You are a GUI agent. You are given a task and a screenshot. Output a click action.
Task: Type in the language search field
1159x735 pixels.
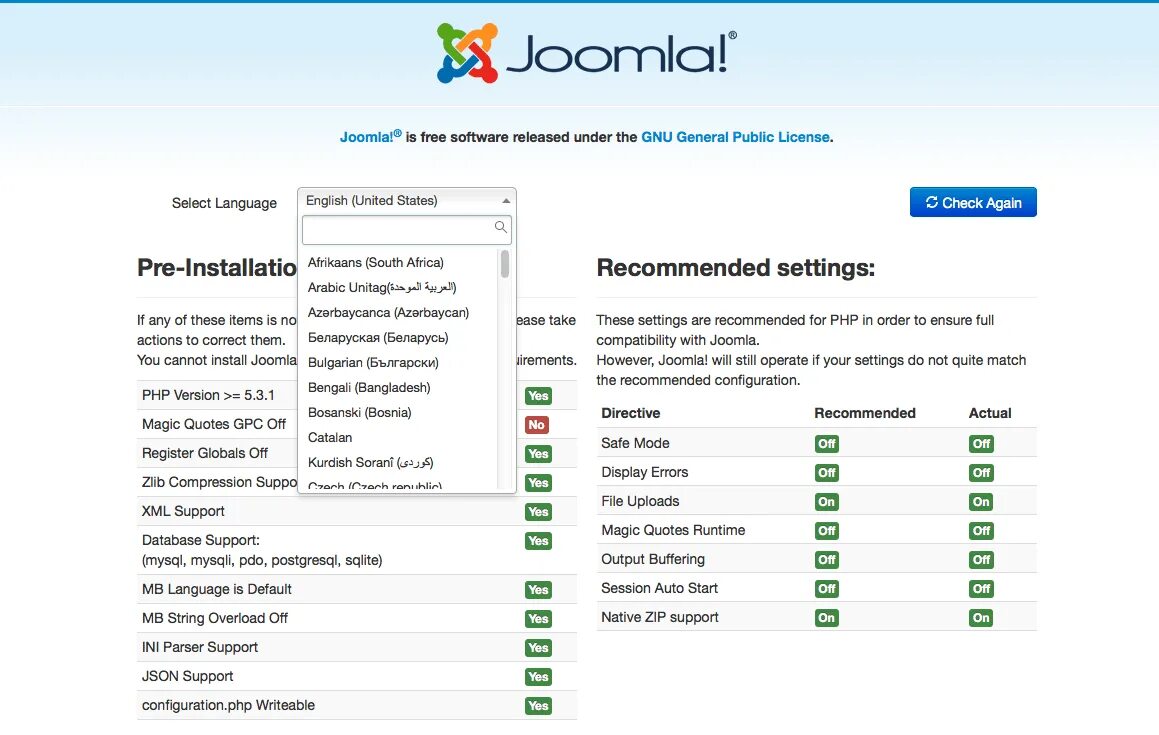click(407, 229)
